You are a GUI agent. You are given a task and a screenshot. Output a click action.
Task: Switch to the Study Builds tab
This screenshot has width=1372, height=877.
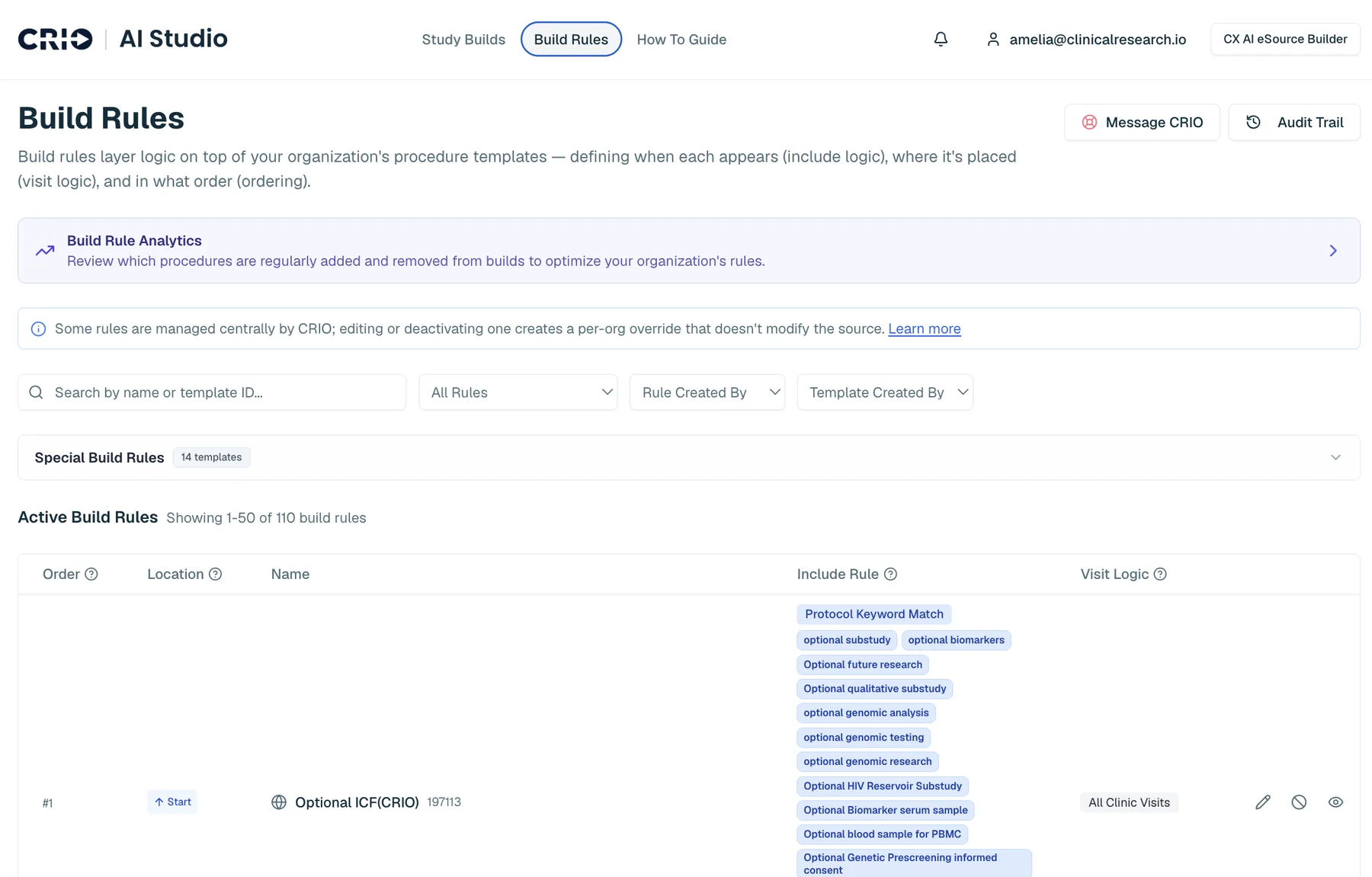pyautogui.click(x=463, y=40)
